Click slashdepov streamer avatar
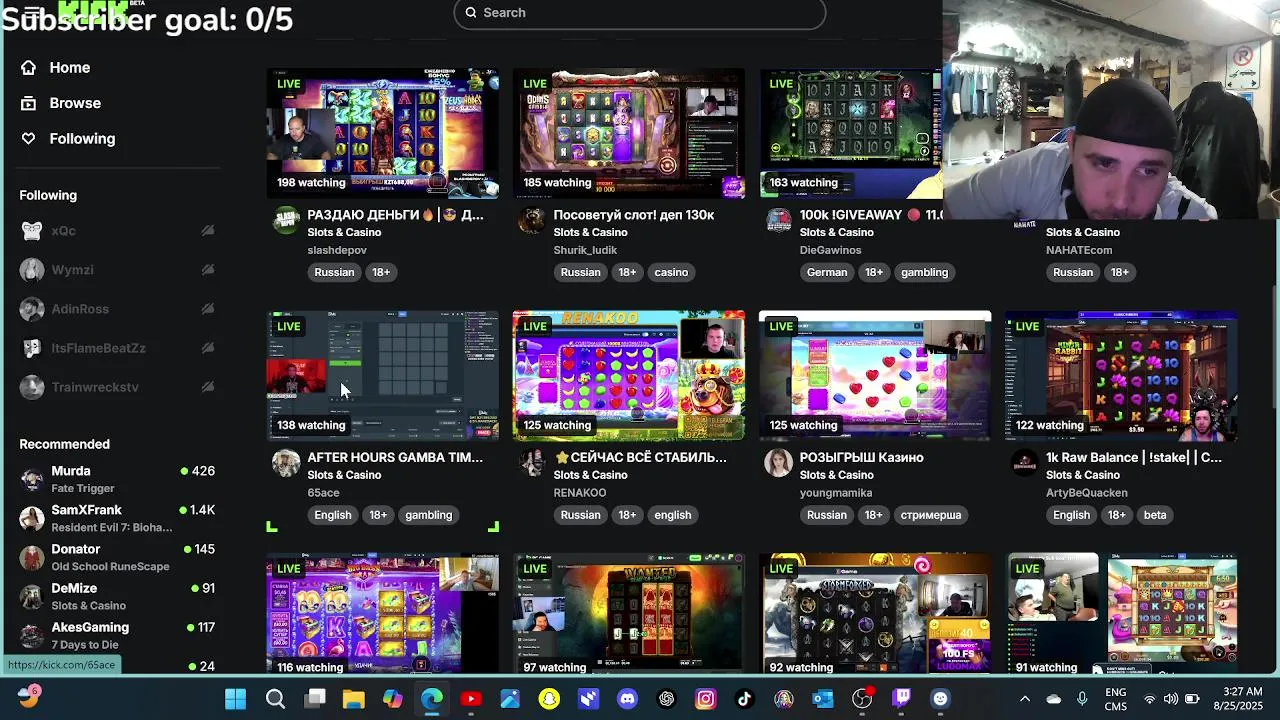This screenshot has height=720, width=1280. point(286,220)
